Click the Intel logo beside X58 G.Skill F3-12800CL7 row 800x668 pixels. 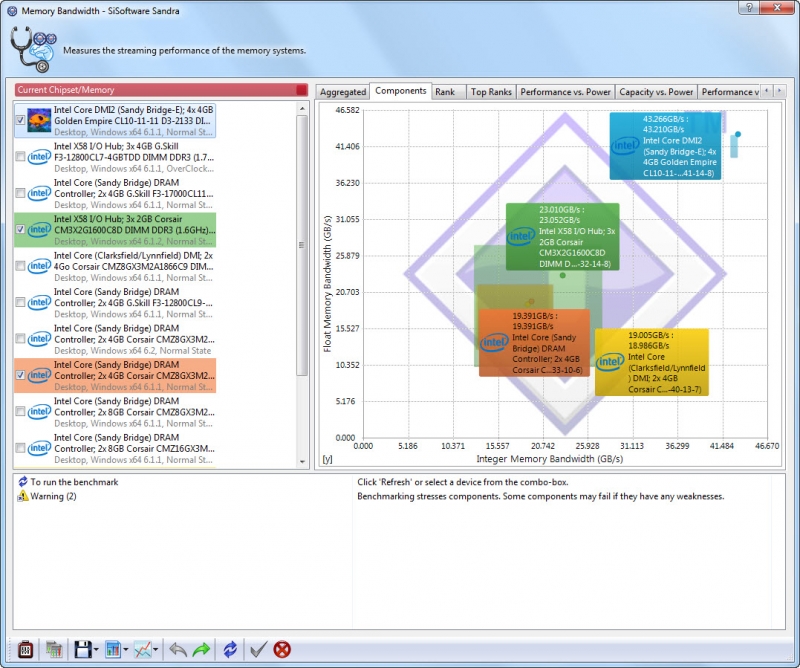(39, 157)
